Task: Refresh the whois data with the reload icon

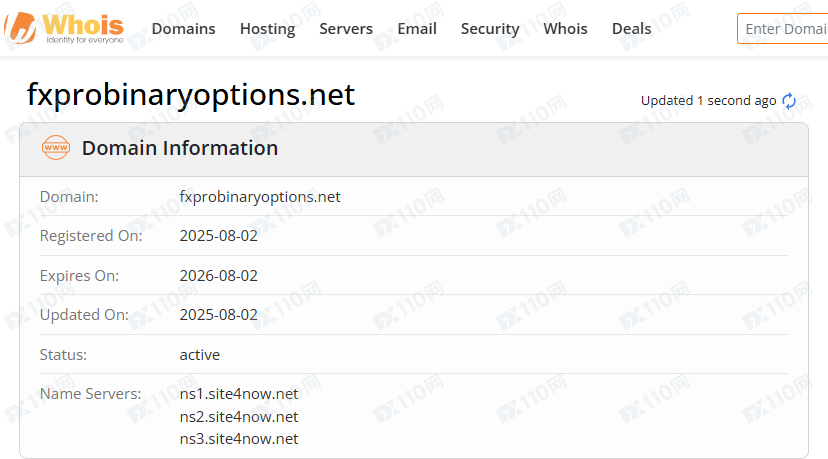Action: click(789, 101)
